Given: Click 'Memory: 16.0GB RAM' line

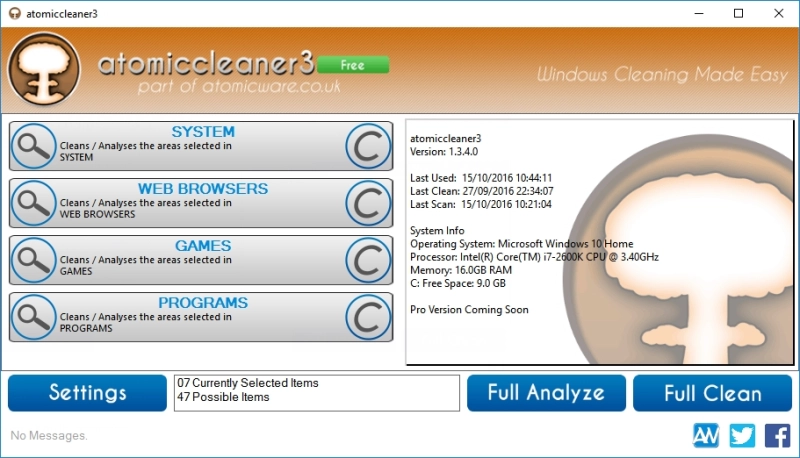Looking at the screenshot, I should 461,270.
